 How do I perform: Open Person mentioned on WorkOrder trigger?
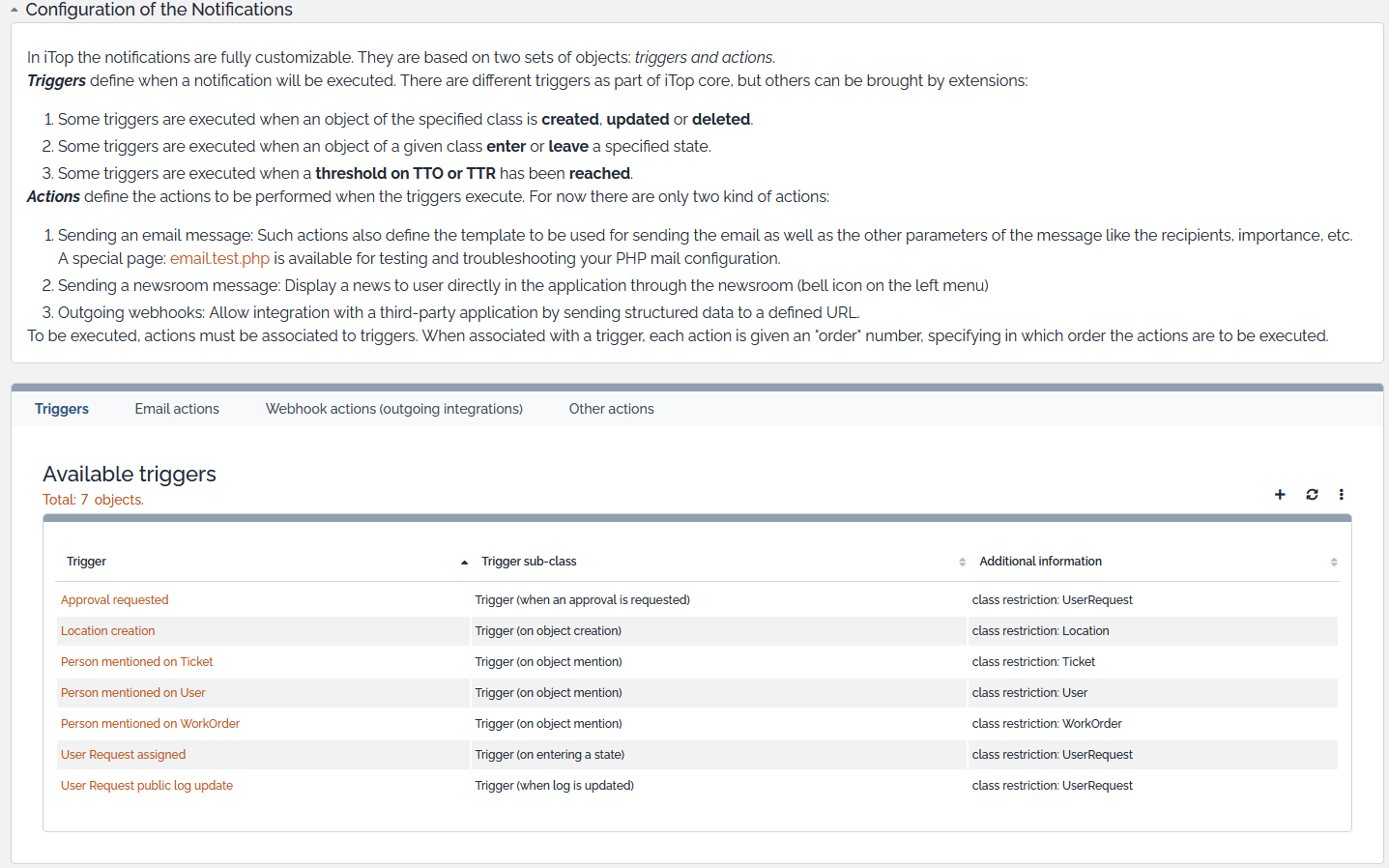pos(150,724)
